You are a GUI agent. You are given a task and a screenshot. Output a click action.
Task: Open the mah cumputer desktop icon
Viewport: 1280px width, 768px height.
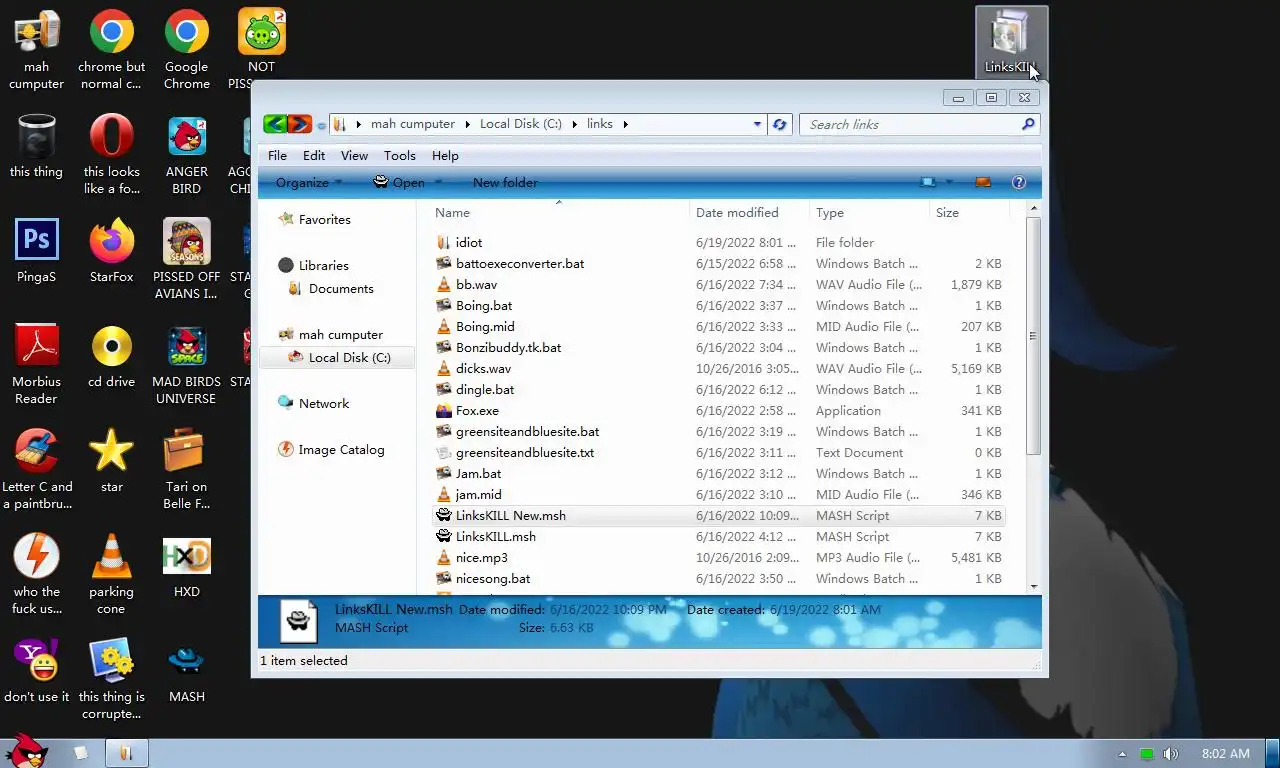pyautogui.click(x=37, y=50)
